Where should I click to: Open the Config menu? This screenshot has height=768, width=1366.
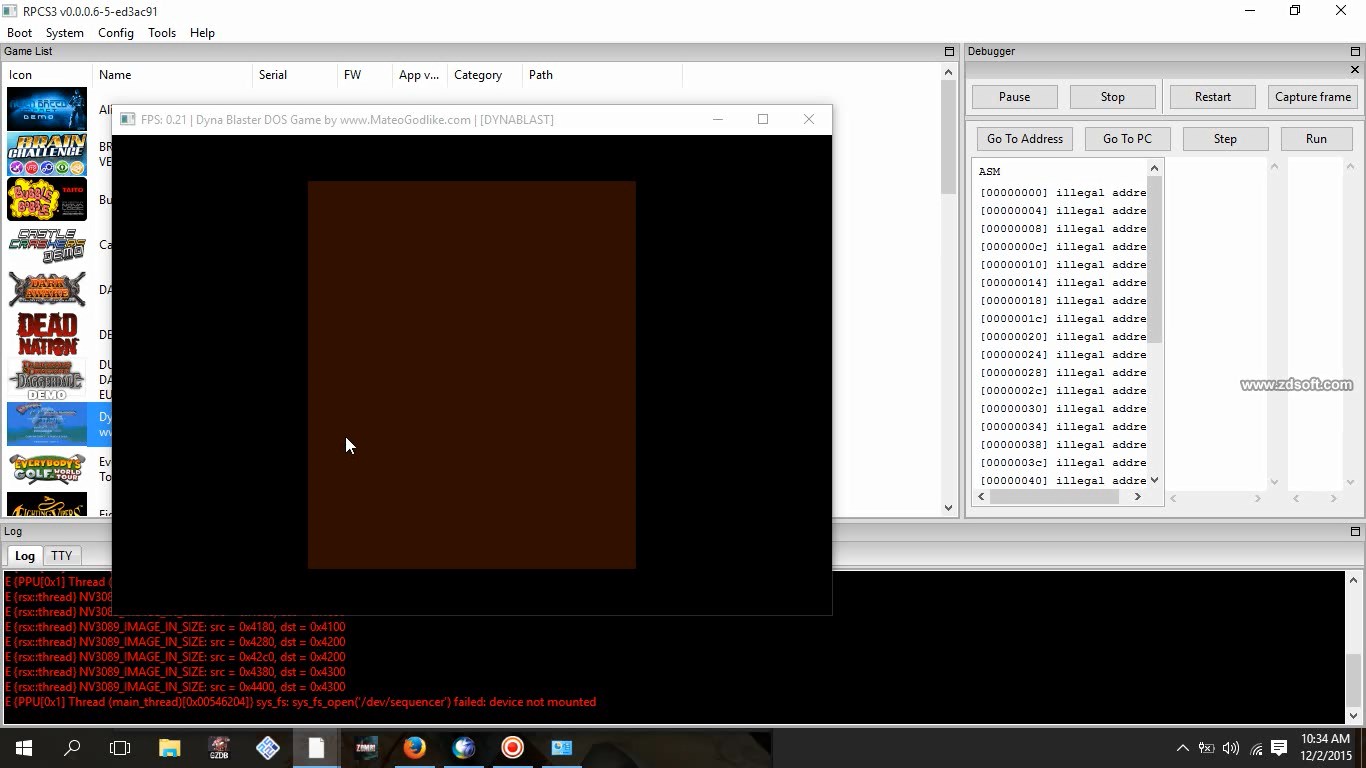click(116, 33)
